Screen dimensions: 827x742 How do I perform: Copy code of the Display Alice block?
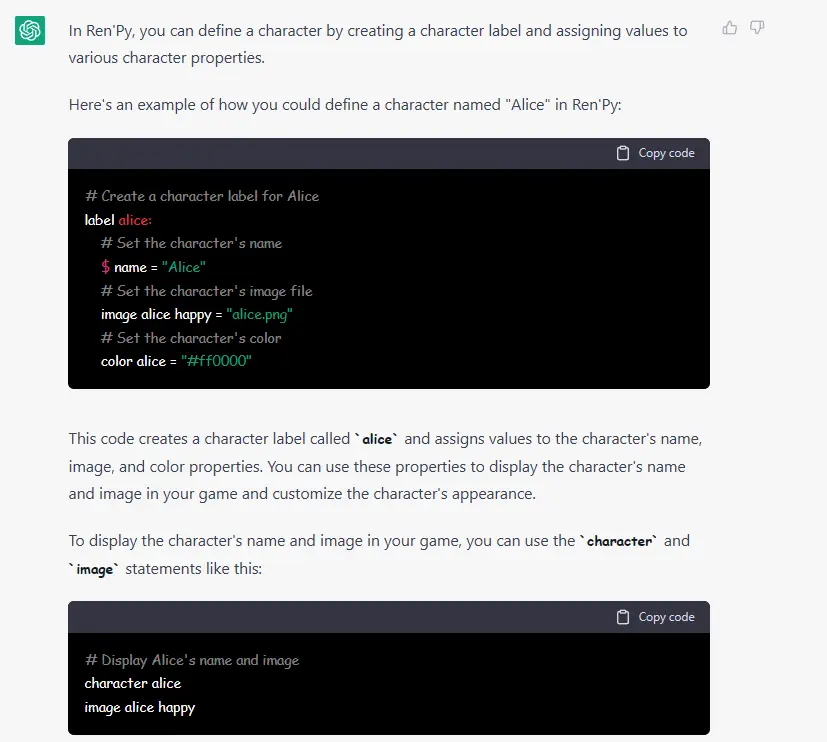(656, 617)
